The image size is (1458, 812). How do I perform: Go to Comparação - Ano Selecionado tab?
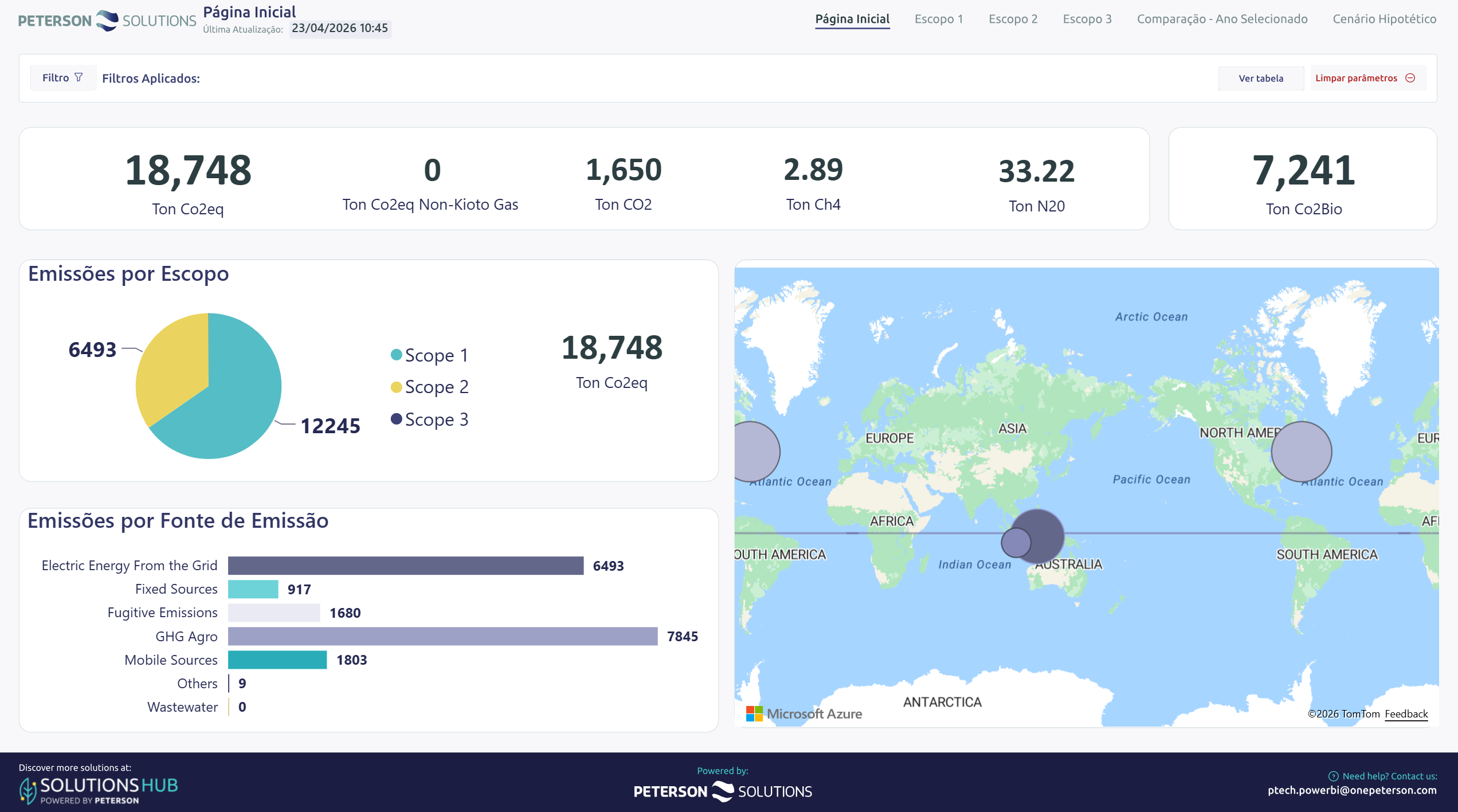click(1222, 19)
